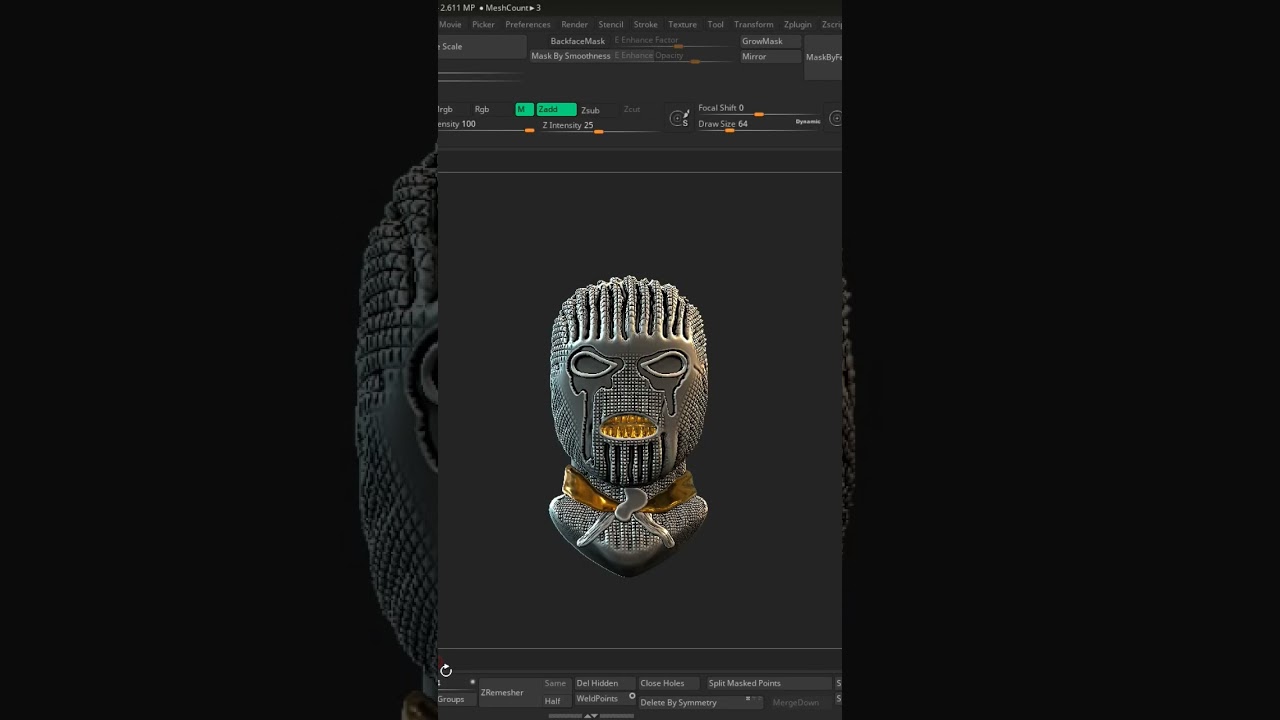This screenshot has width=1280, height=720.
Task: Open the Texture menu
Action: 682,24
